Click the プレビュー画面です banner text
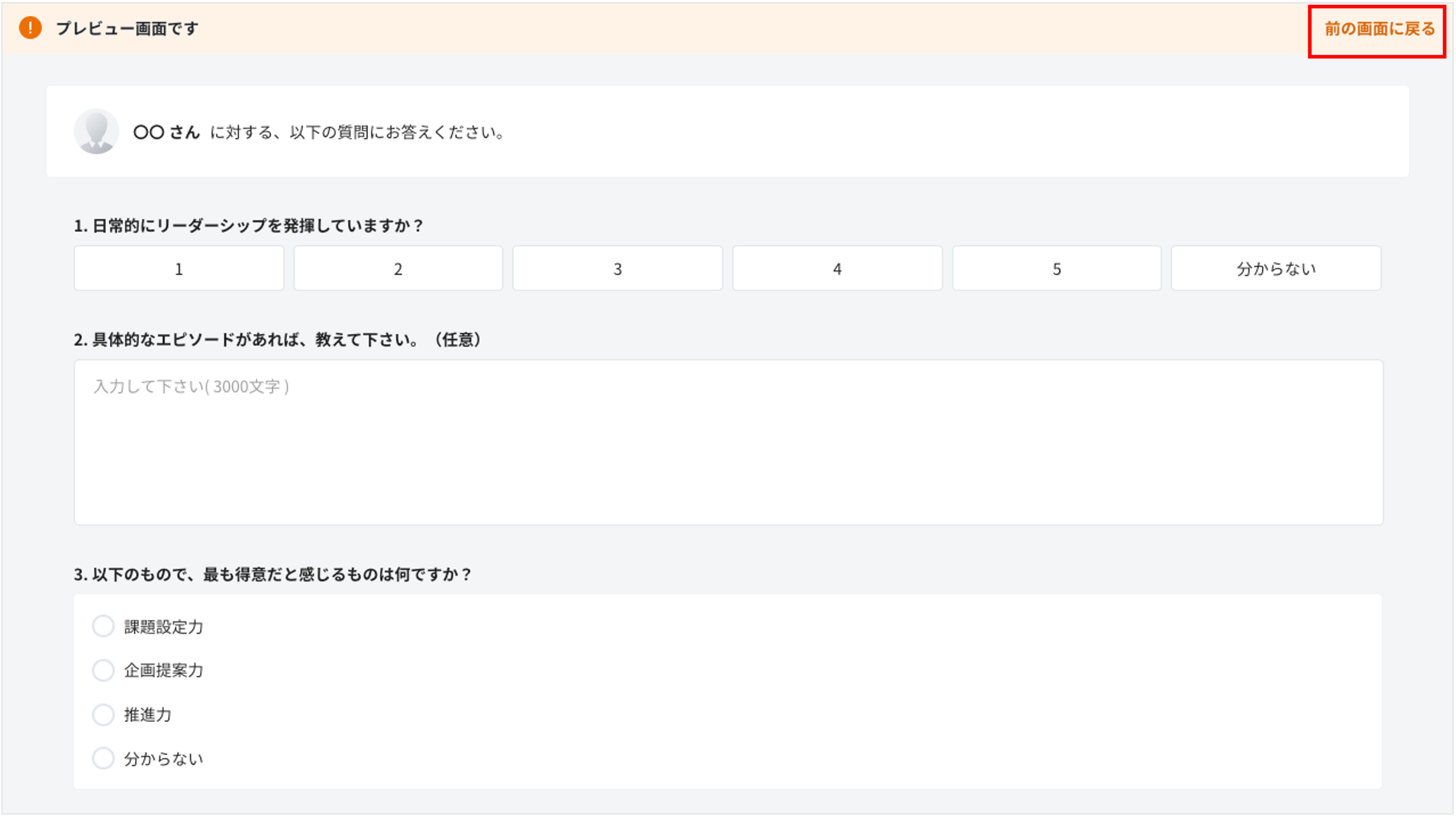The image size is (1456, 817). click(127, 28)
